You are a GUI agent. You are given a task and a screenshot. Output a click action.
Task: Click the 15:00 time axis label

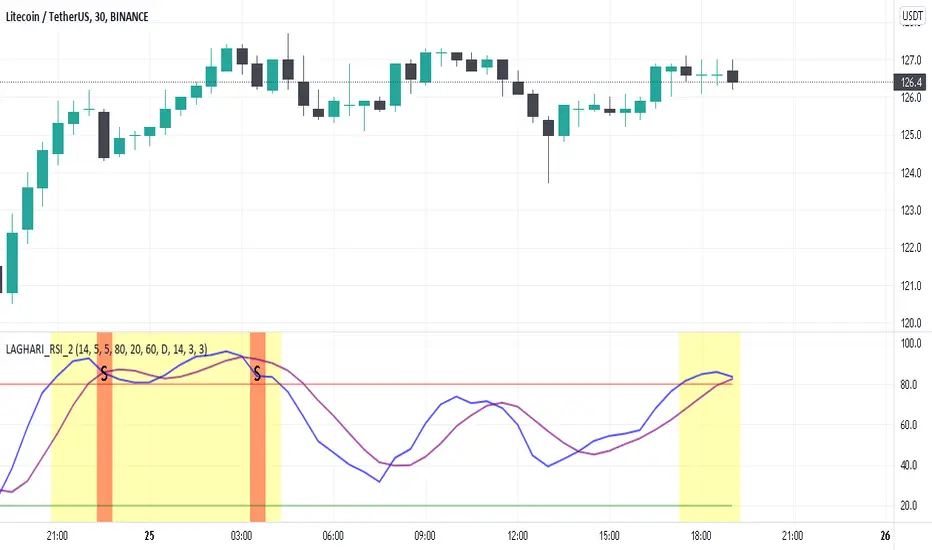tap(609, 536)
